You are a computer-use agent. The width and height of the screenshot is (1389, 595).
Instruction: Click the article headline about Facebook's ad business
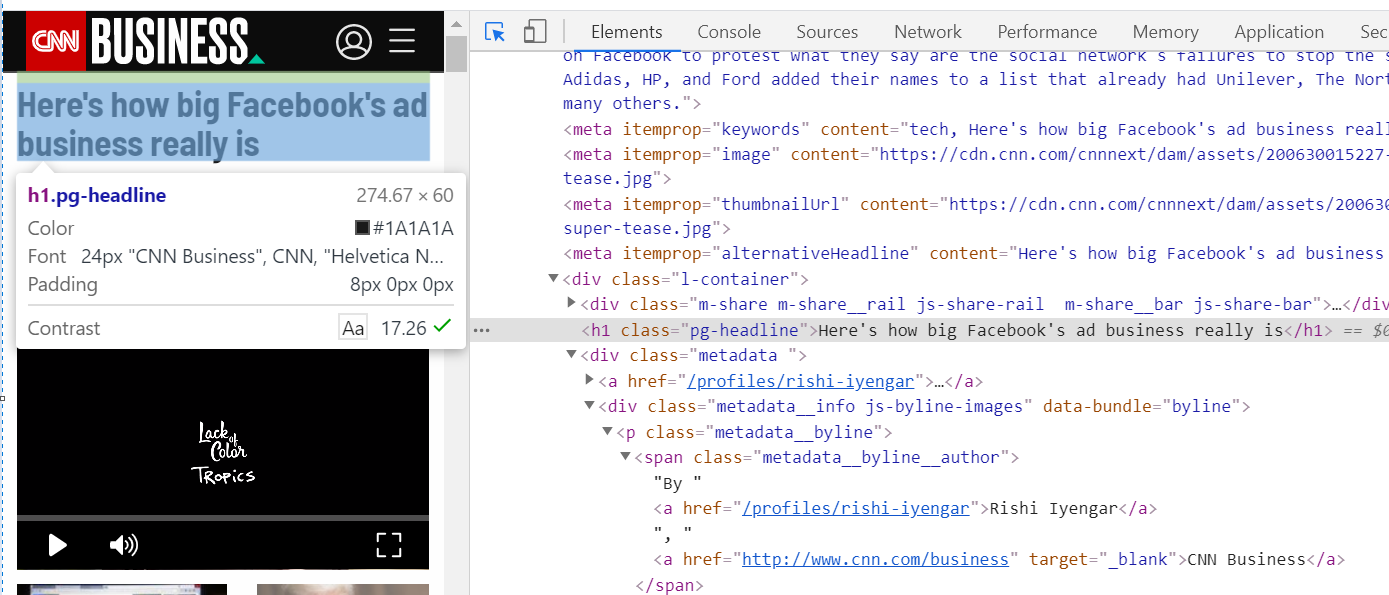click(223, 124)
